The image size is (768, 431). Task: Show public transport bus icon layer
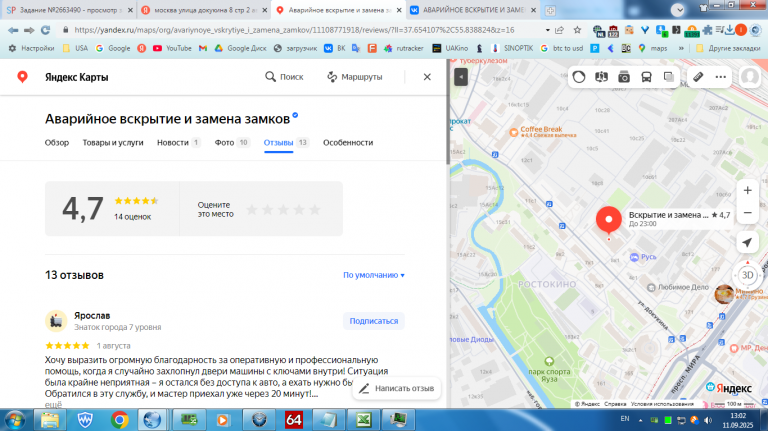[647, 77]
